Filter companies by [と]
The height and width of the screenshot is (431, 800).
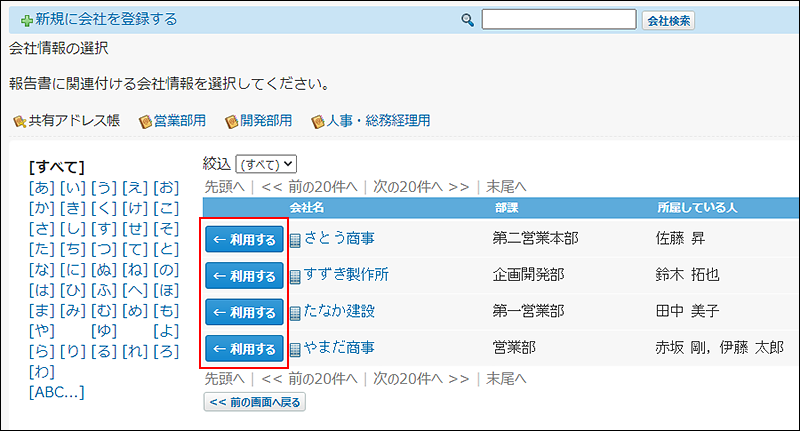[x=166, y=249]
